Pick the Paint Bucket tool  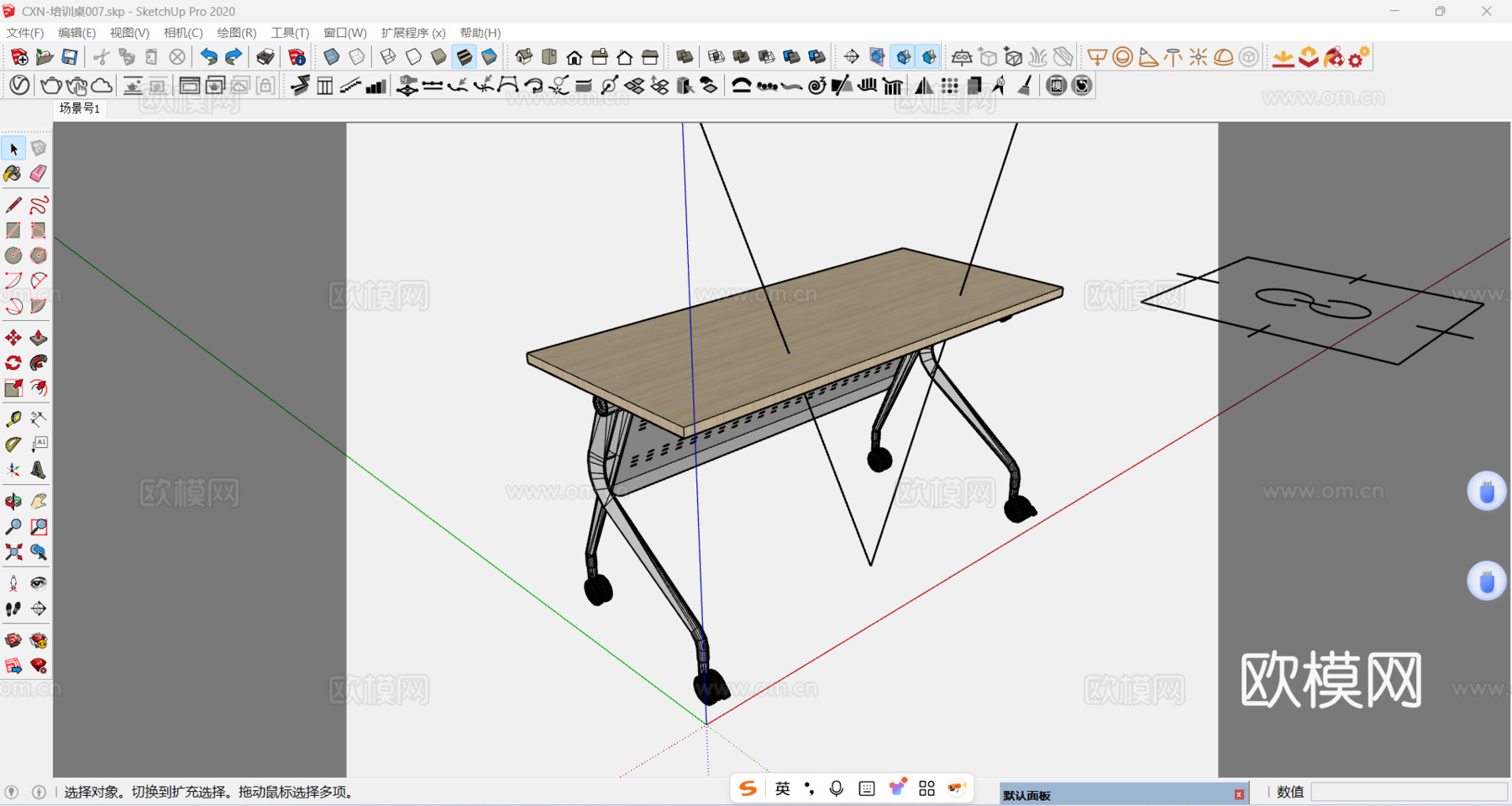(13, 174)
